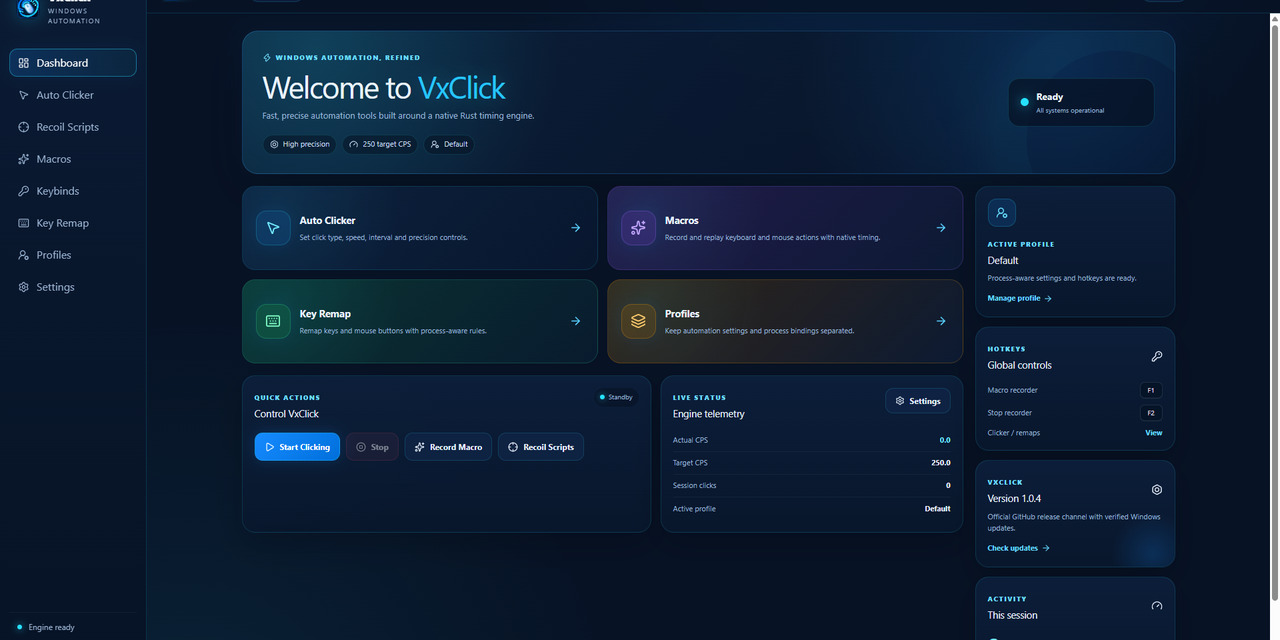Viewport: 1280px width, 640px height.
Task: Click the Profiles card arrow
Action: [941, 321]
